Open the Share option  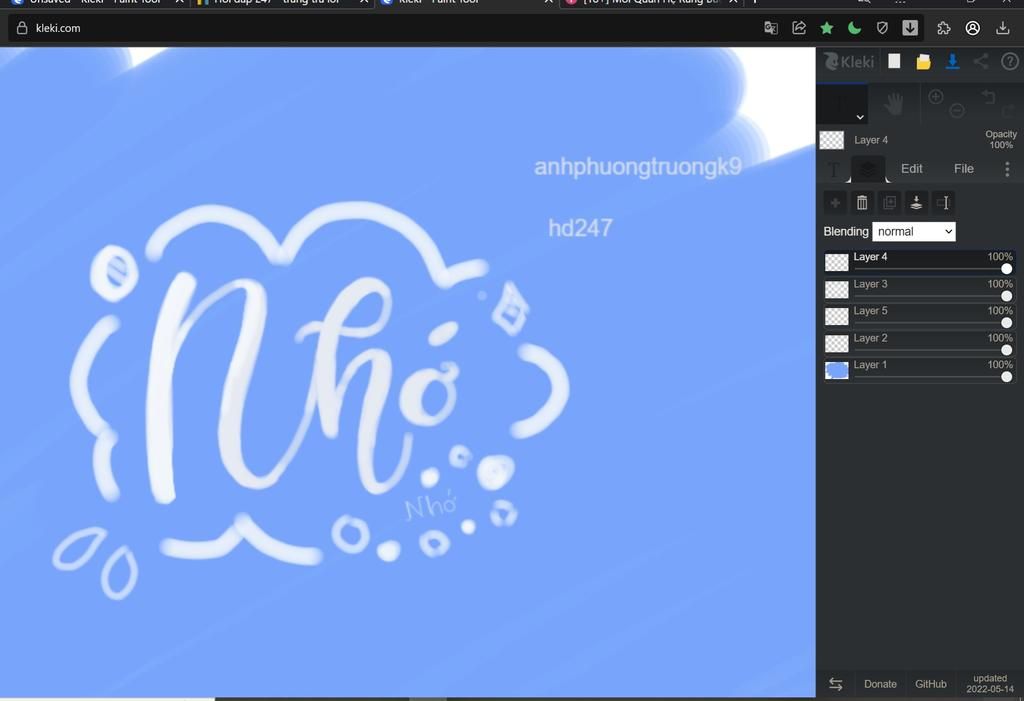[981, 61]
